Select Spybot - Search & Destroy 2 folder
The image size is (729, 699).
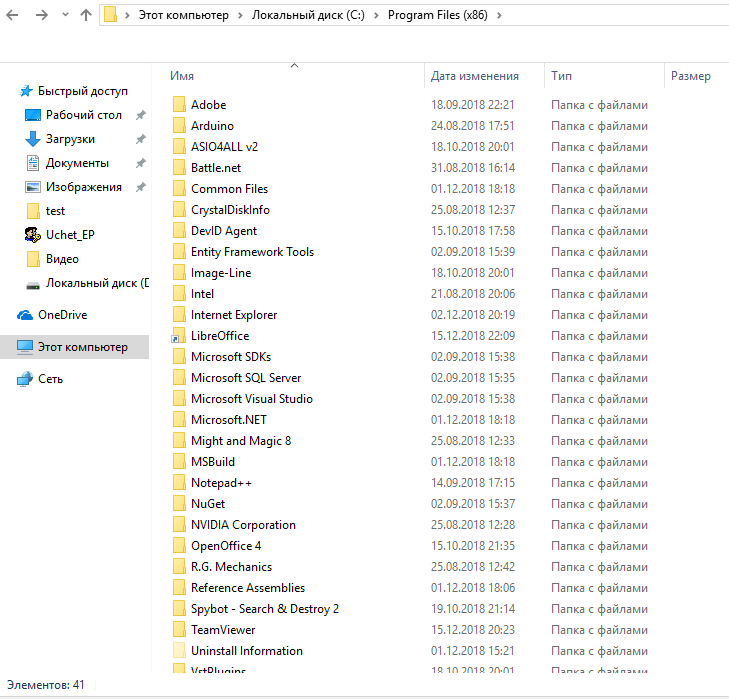pyautogui.click(x=265, y=609)
